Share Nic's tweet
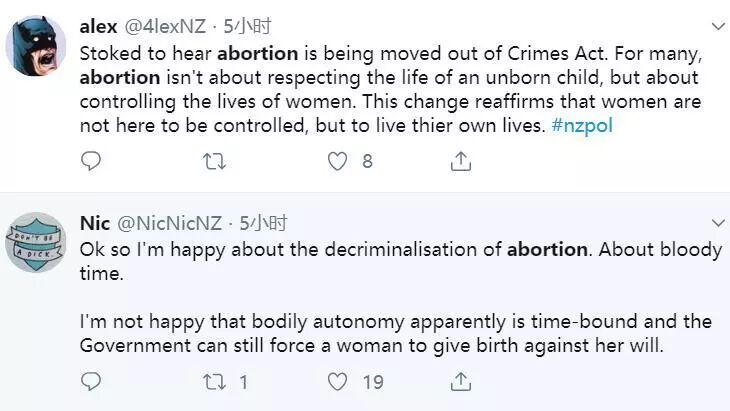The image size is (730, 411). (x=461, y=381)
